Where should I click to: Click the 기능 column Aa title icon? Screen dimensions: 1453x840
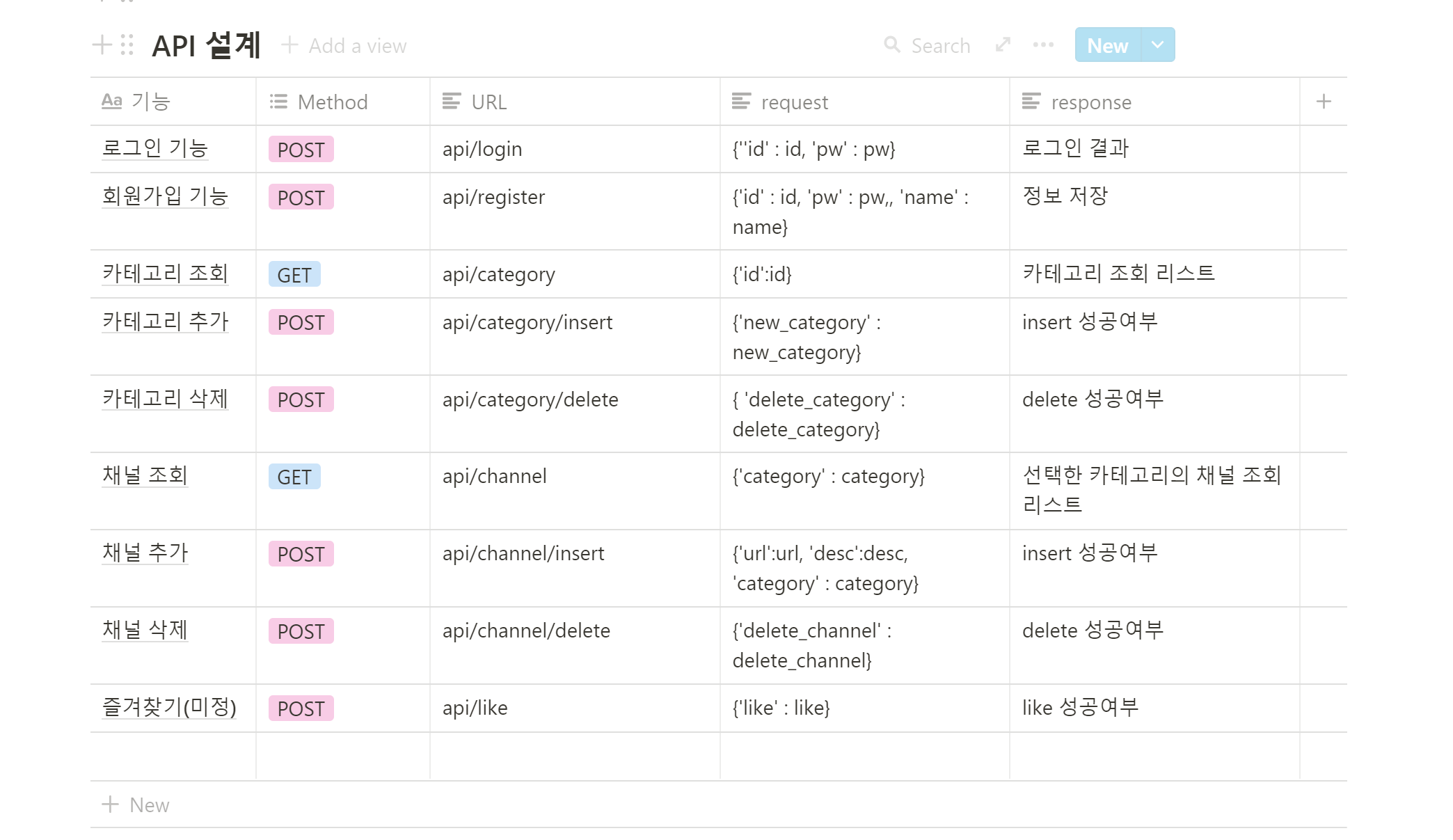[111, 102]
